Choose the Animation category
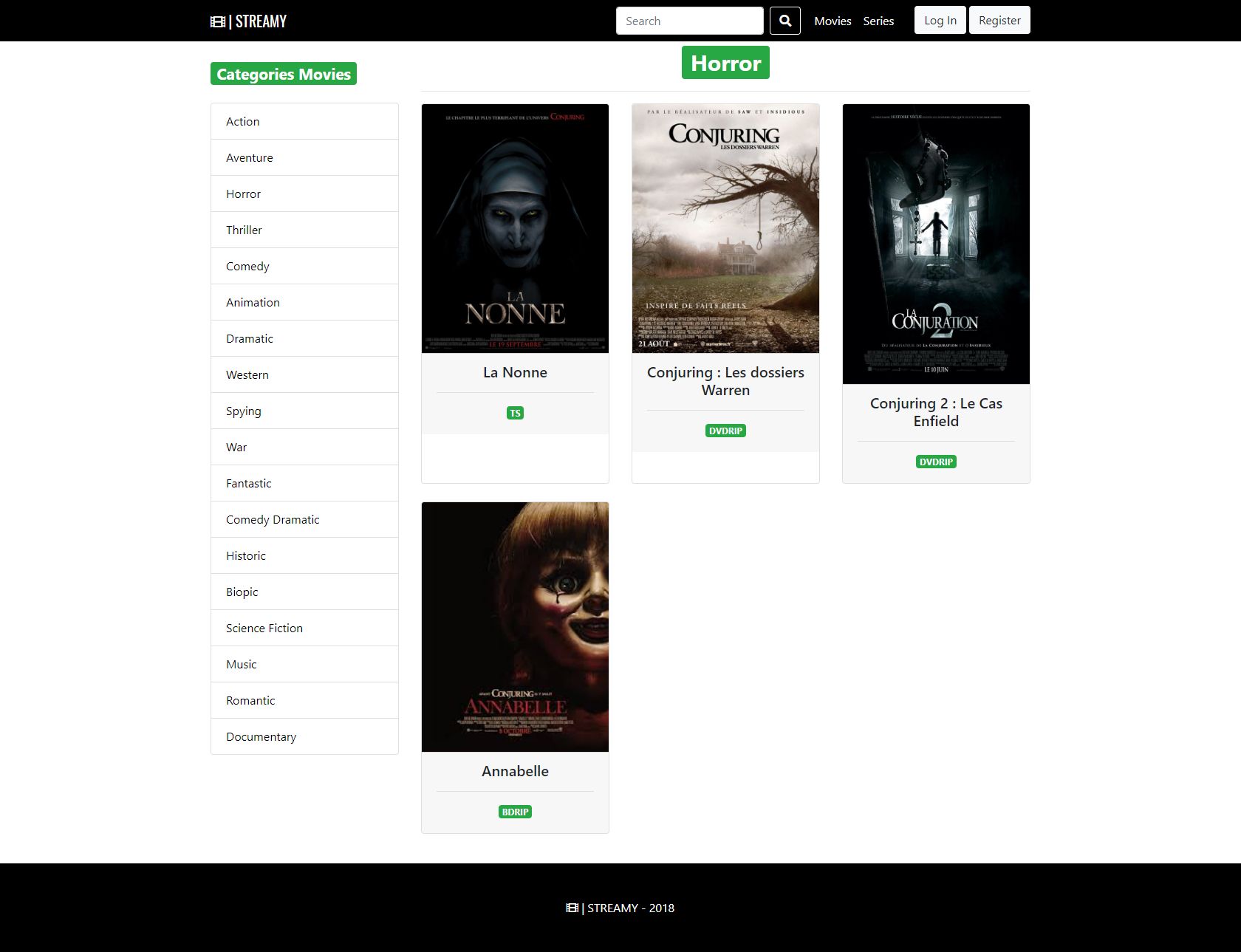Screen dimensions: 1241x952 pos(304,302)
